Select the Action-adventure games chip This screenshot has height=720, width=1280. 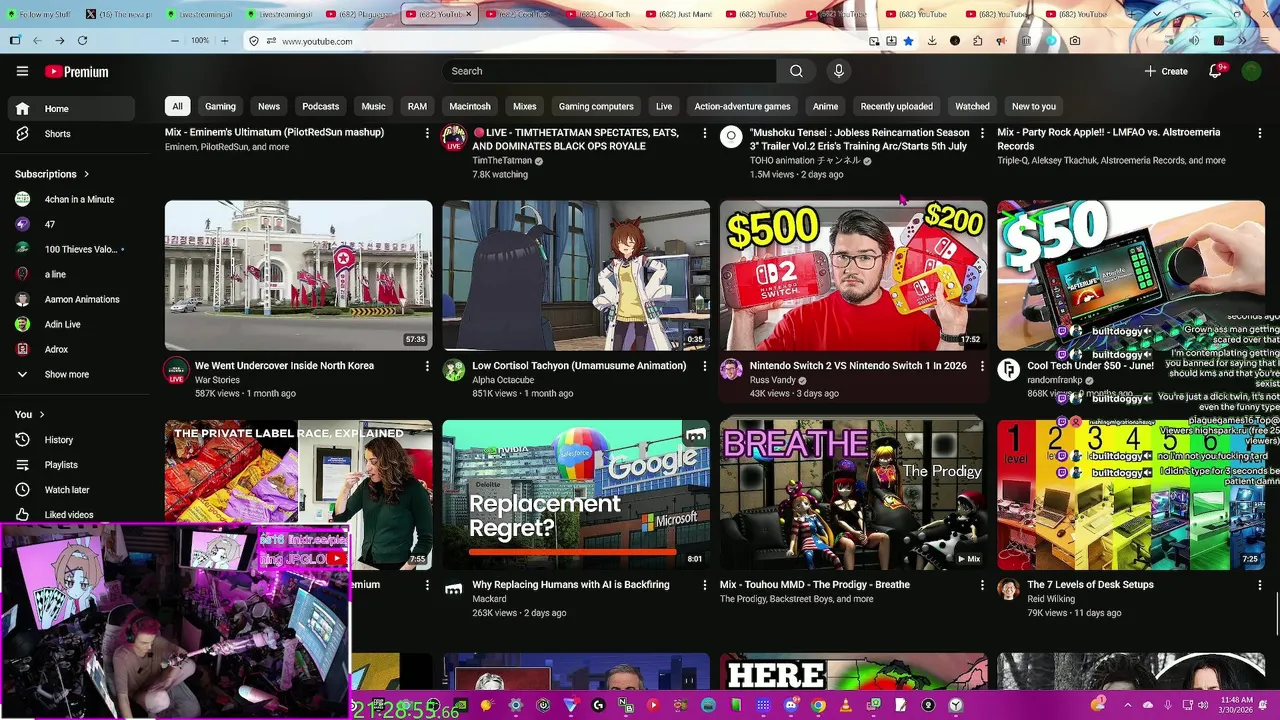[742, 106]
